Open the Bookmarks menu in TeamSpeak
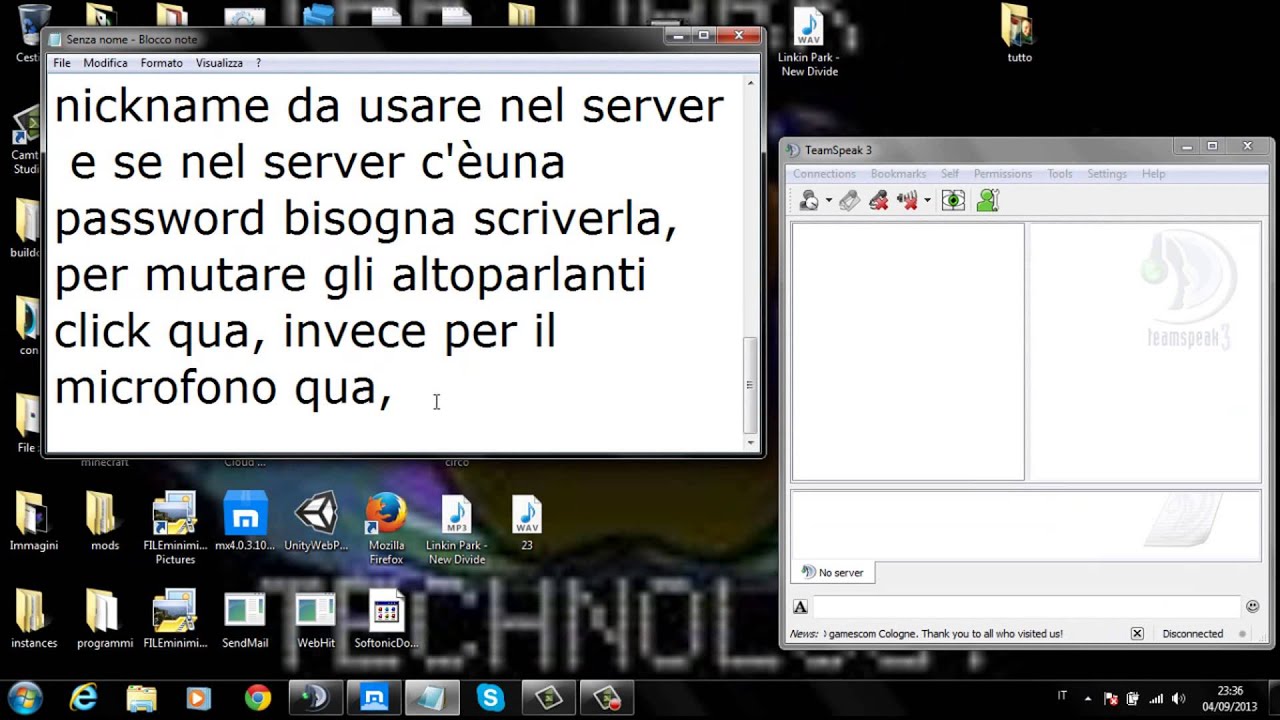 (898, 174)
